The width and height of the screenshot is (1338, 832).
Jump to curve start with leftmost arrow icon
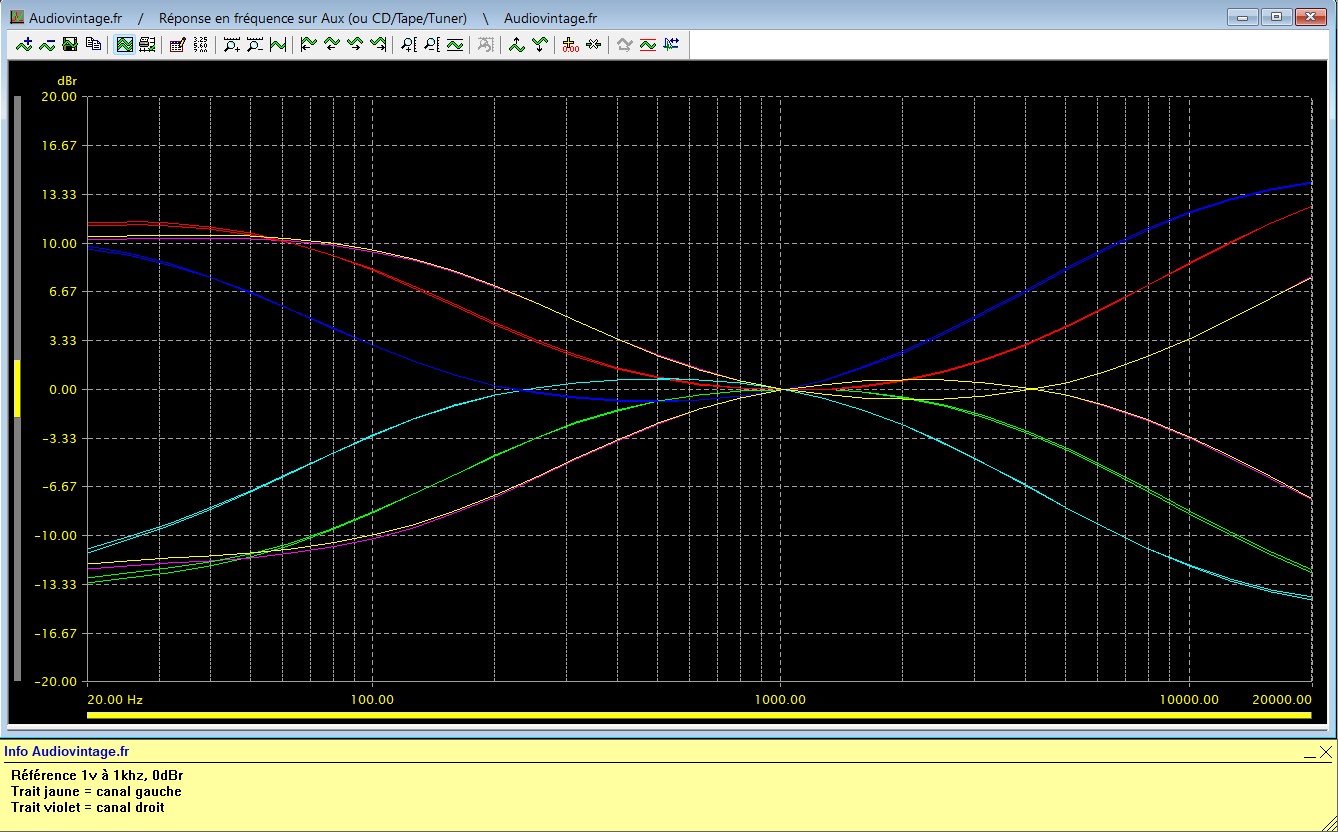tap(308, 44)
